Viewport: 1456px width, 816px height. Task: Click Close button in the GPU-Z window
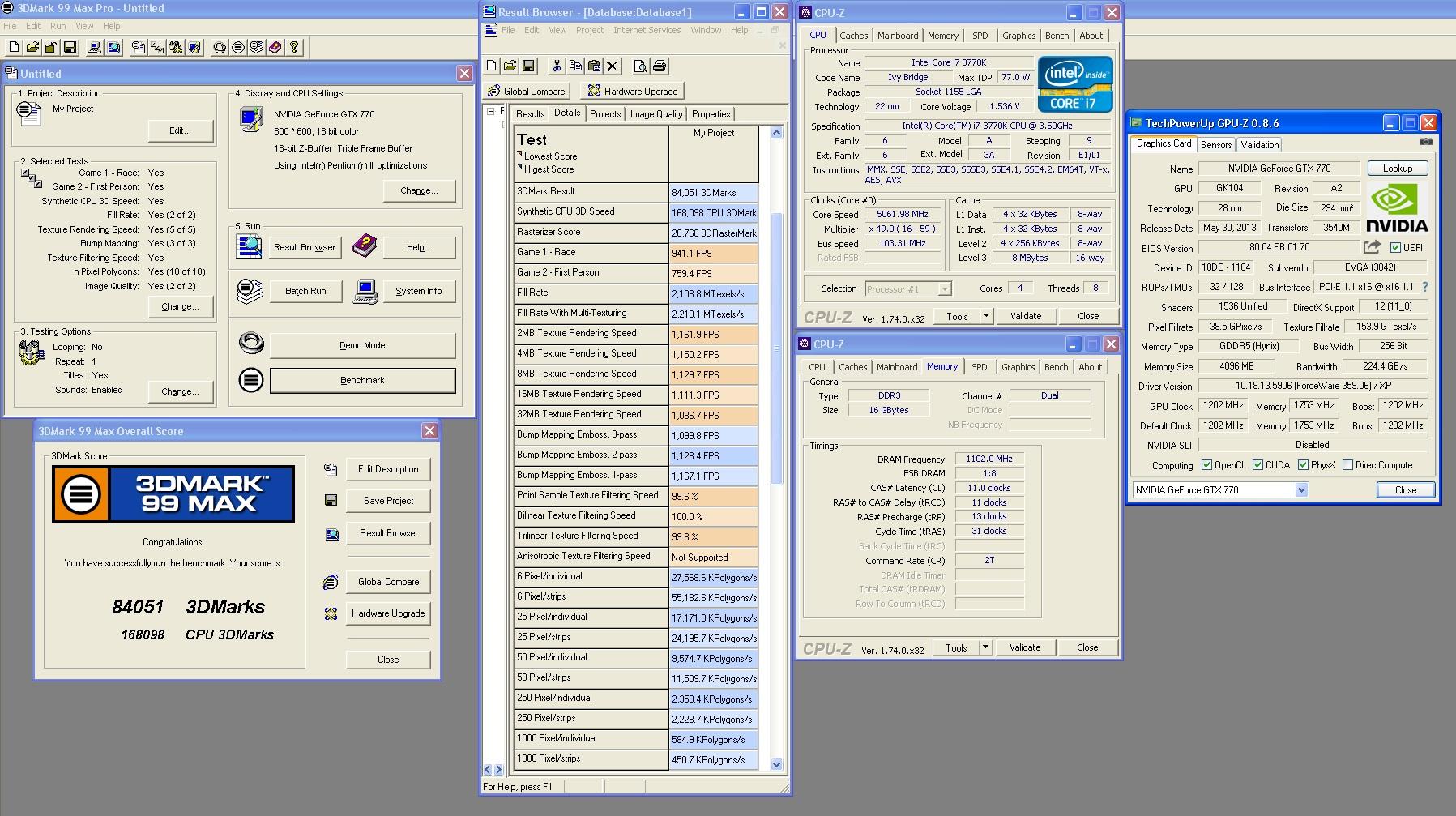1406,490
